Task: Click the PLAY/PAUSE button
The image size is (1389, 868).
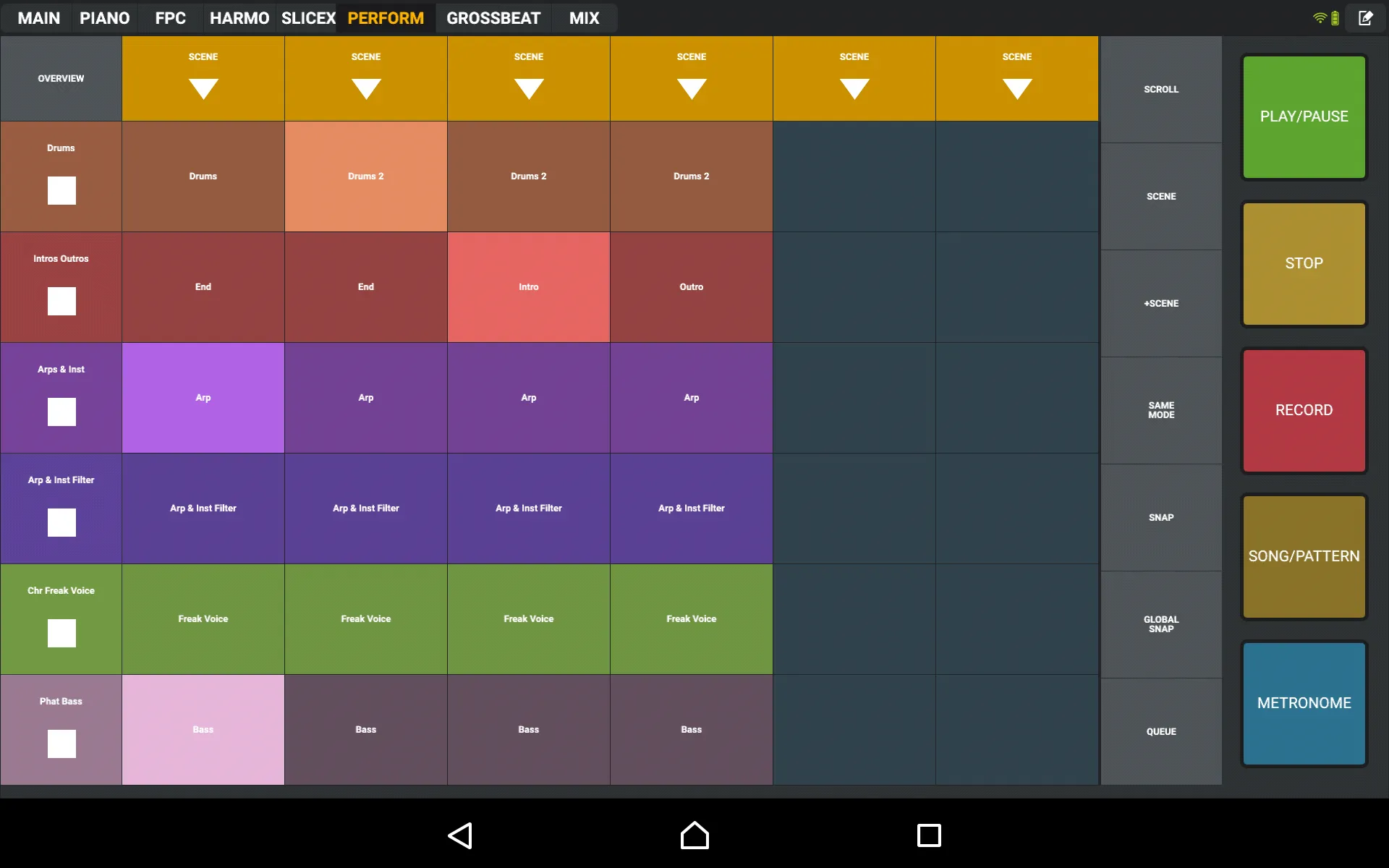Action: [x=1304, y=116]
